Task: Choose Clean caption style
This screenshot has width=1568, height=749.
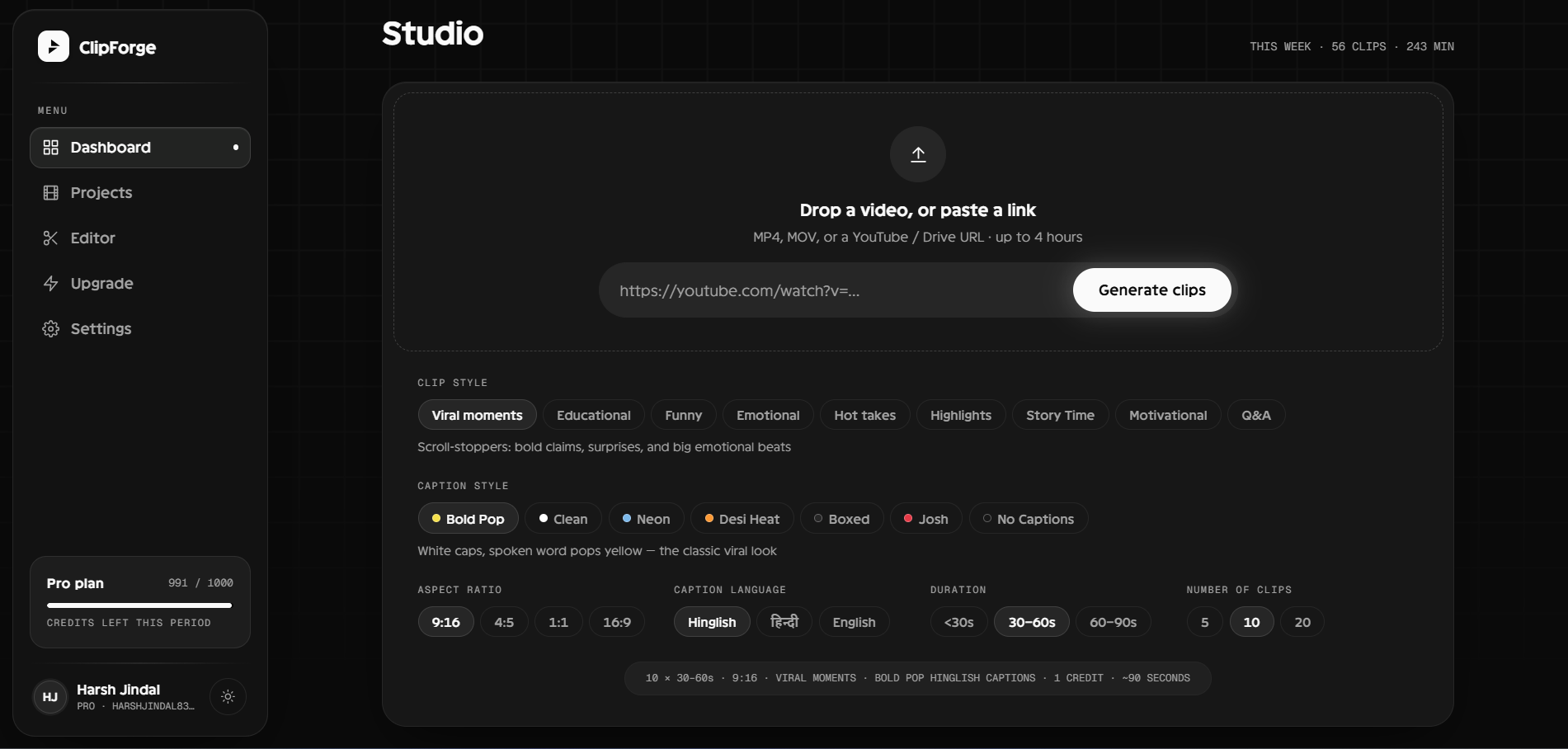Action: [563, 519]
